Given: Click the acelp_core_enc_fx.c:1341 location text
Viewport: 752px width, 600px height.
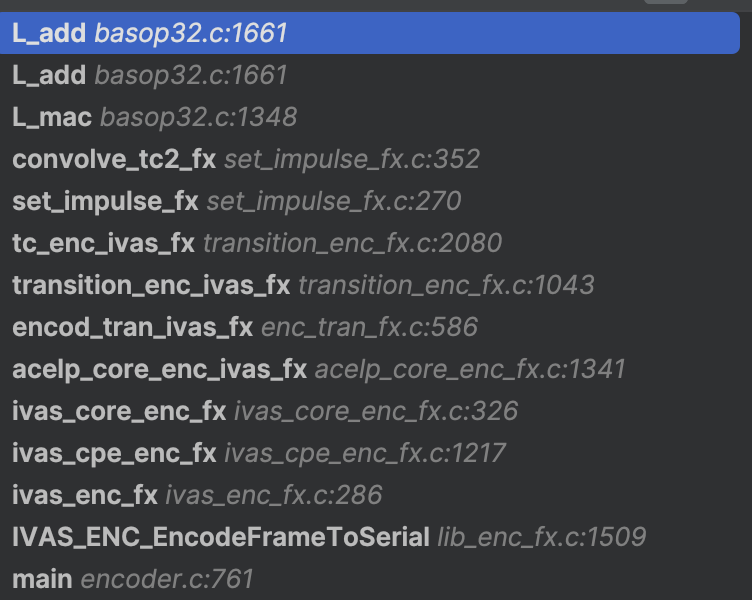Looking at the screenshot, I should coord(470,369).
